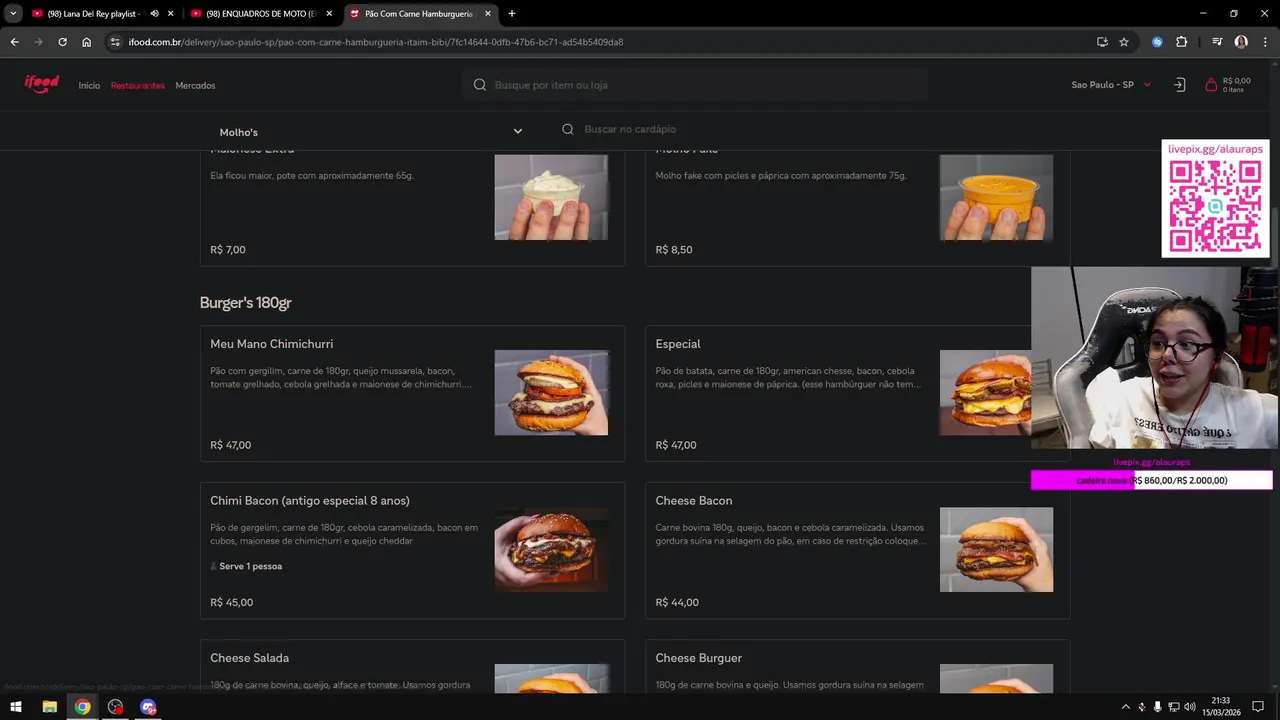This screenshot has height=720, width=1280.
Task: Open a new browser tab with plus
Action: pos(512,14)
